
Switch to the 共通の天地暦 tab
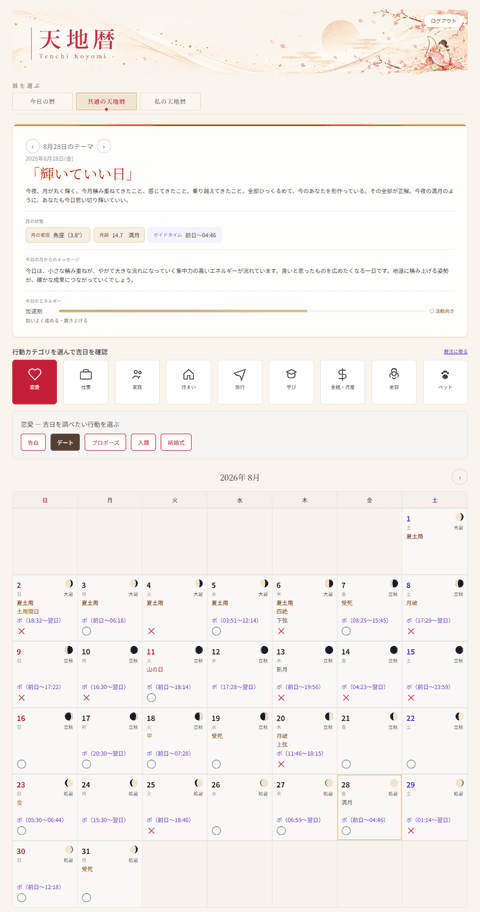coord(106,101)
